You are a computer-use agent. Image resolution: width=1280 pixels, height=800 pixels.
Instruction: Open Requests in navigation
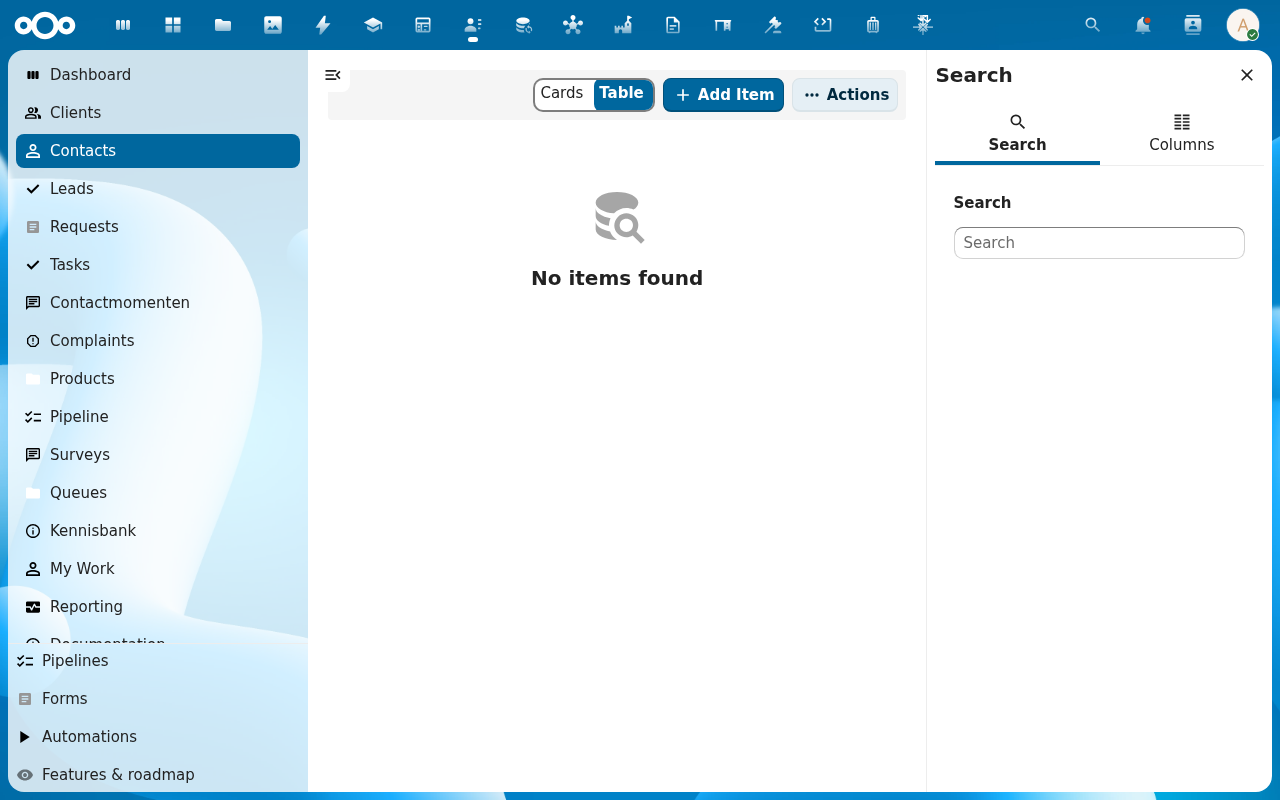click(x=158, y=227)
